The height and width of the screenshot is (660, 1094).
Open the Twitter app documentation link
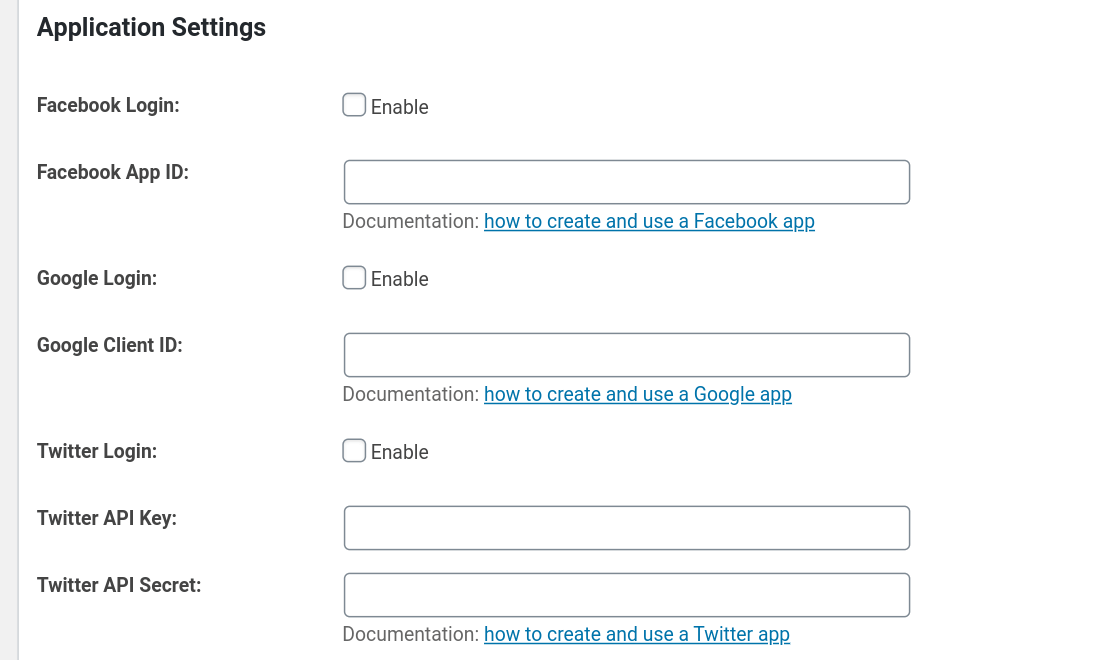[x=636, y=634]
